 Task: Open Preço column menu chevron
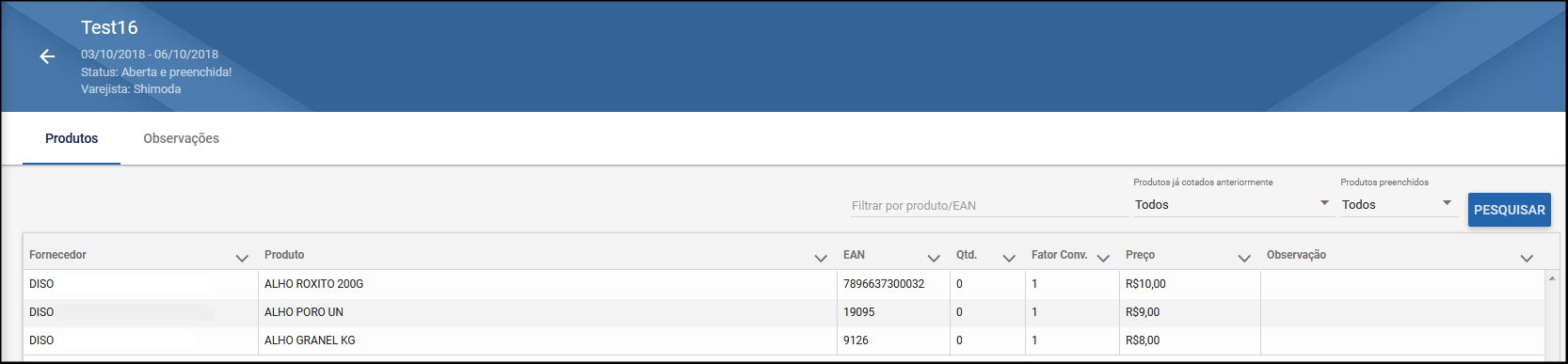point(1244,258)
